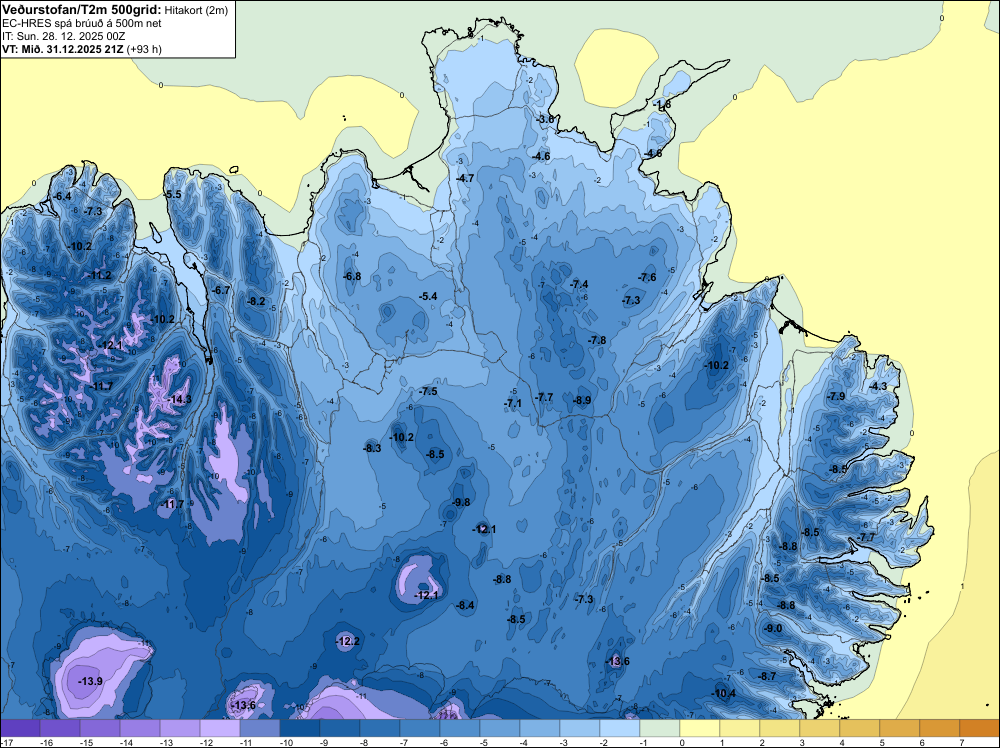
Task: Click the -8.9 temperature value on the map
Action: [582, 400]
